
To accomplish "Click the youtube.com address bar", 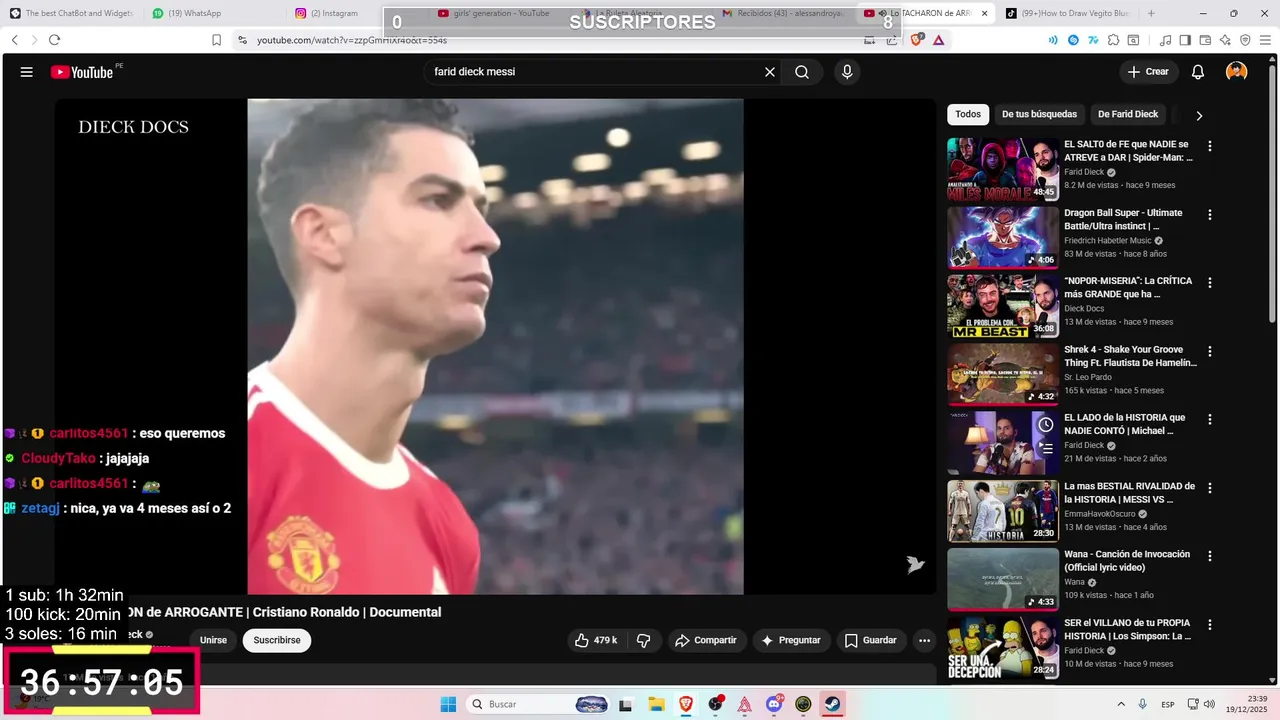I will [550, 40].
